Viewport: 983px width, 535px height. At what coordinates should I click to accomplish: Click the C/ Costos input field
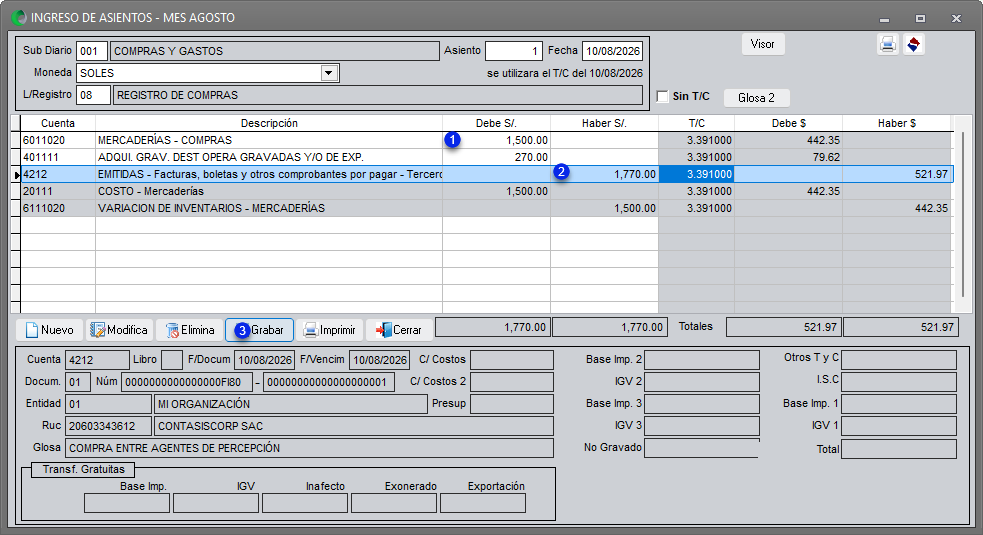pos(512,360)
